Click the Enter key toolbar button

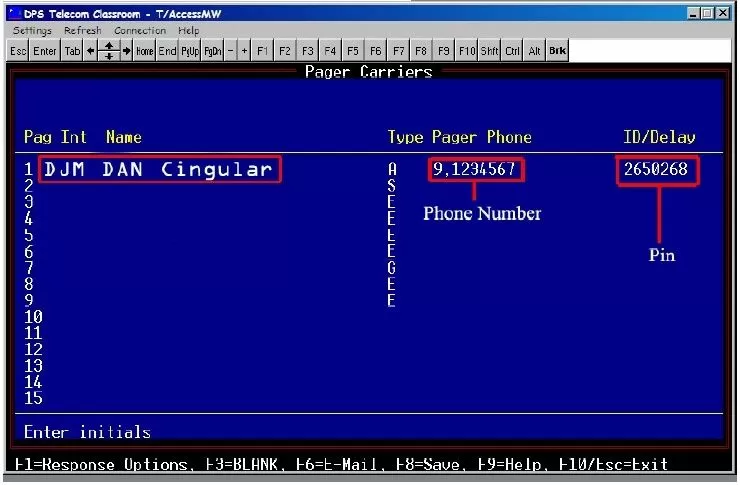tap(44, 50)
